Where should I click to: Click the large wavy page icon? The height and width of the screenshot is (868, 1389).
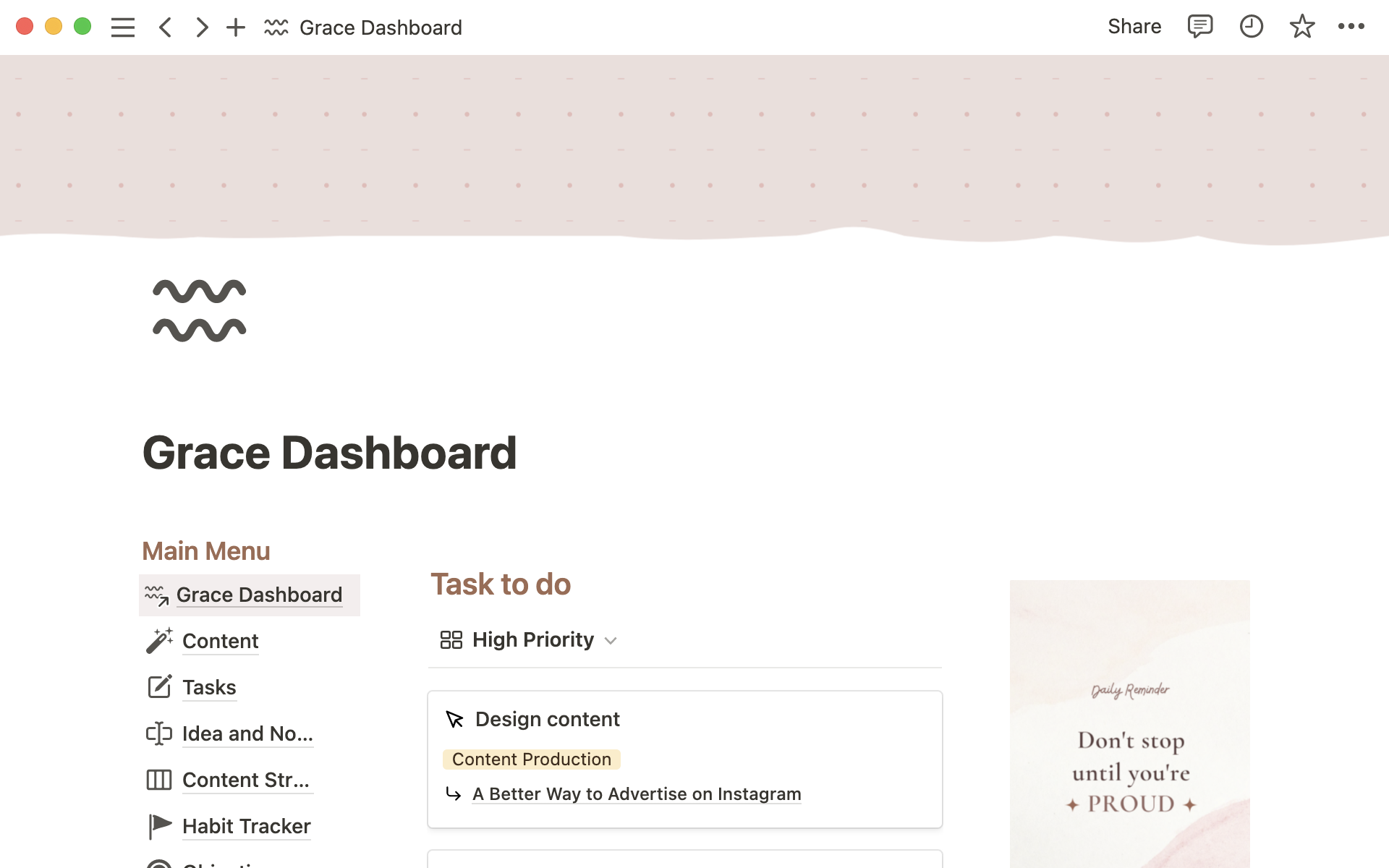click(200, 310)
